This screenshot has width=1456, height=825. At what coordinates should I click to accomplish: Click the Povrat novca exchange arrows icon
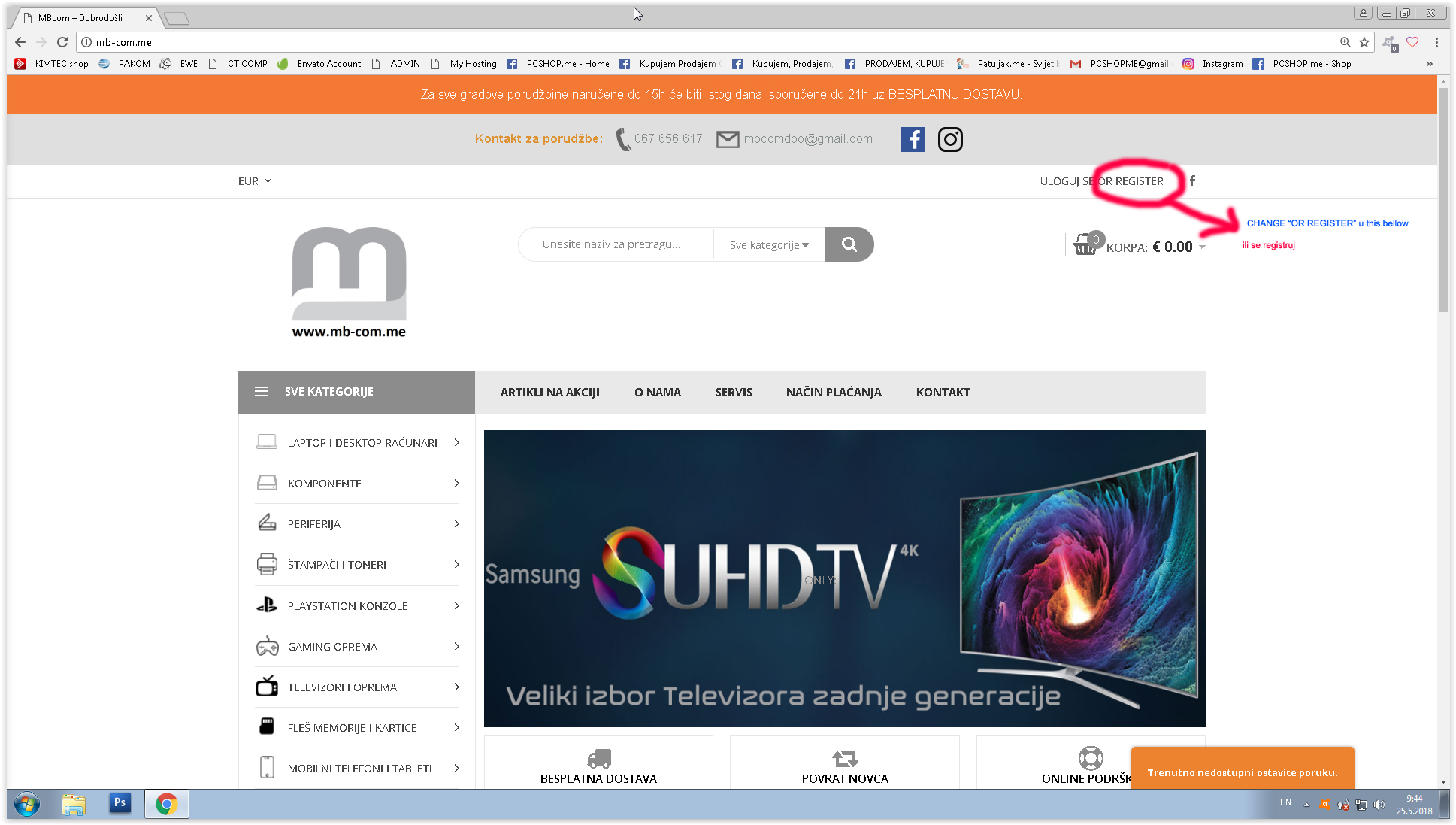[x=845, y=759]
